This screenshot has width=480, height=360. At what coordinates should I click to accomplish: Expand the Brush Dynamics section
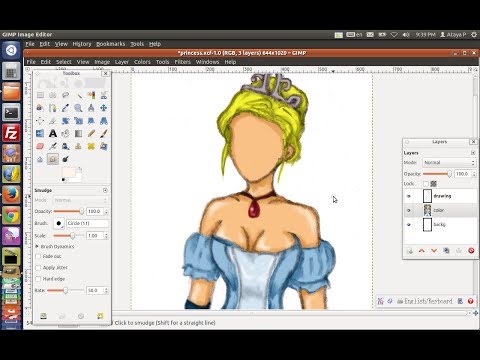point(37,247)
